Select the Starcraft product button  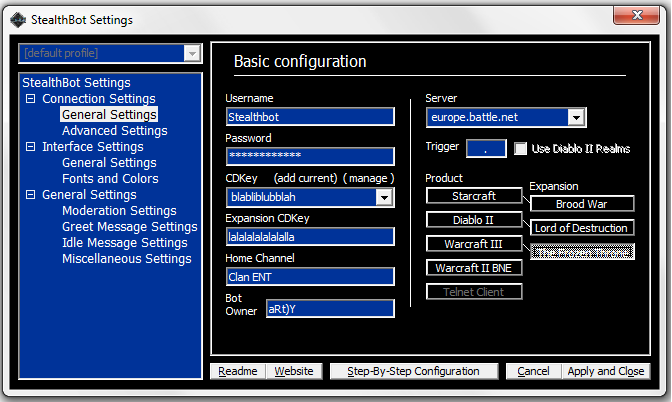point(473,196)
